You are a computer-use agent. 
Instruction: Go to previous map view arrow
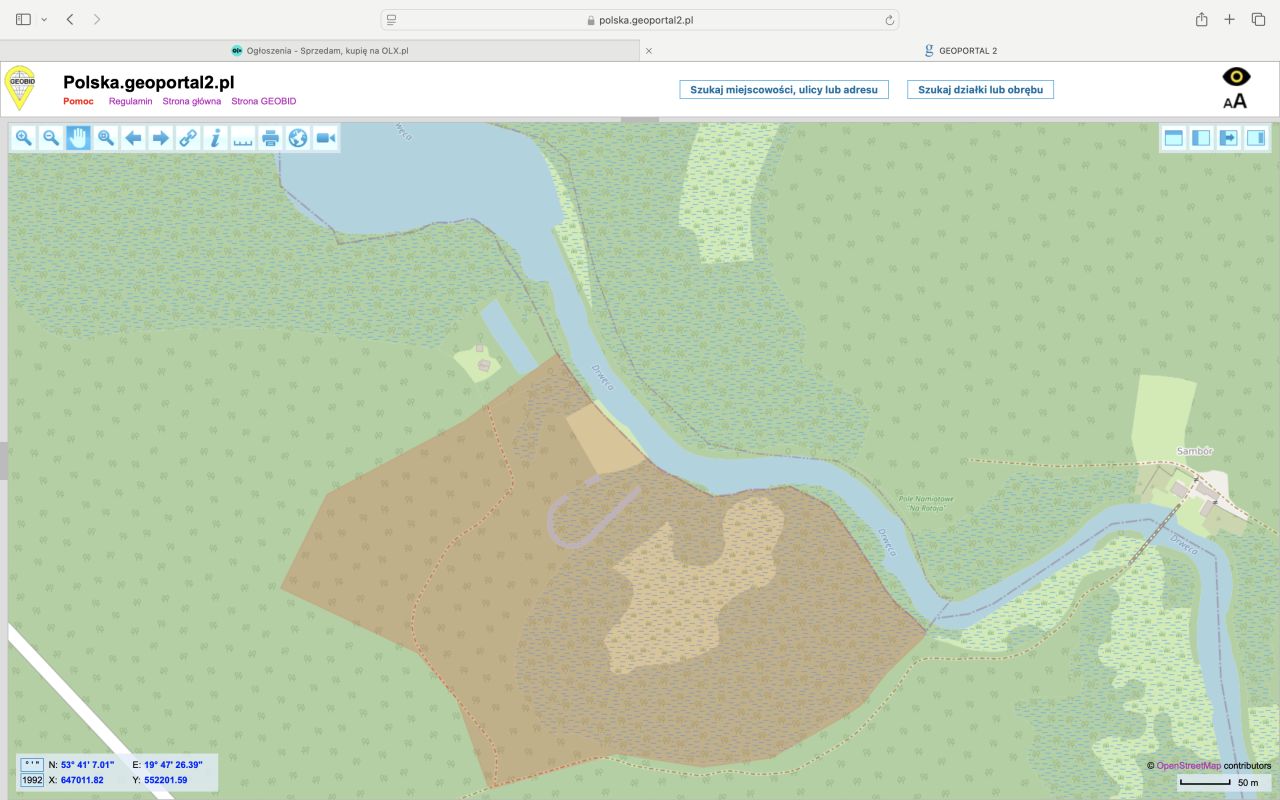click(133, 138)
